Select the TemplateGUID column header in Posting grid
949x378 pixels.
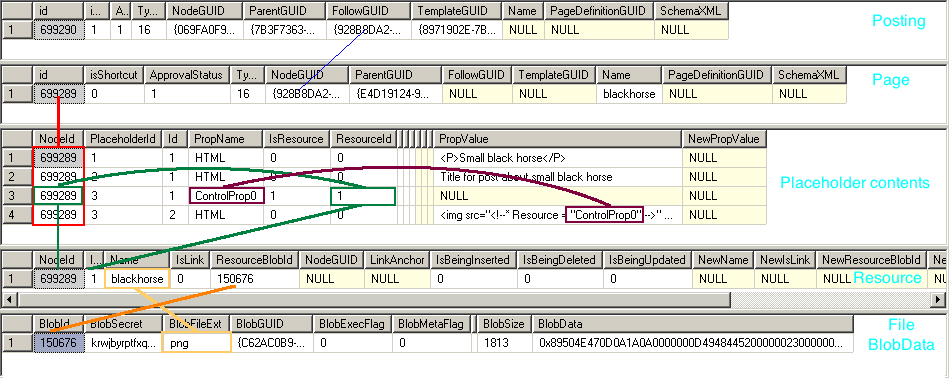click(x=457, y=11)
